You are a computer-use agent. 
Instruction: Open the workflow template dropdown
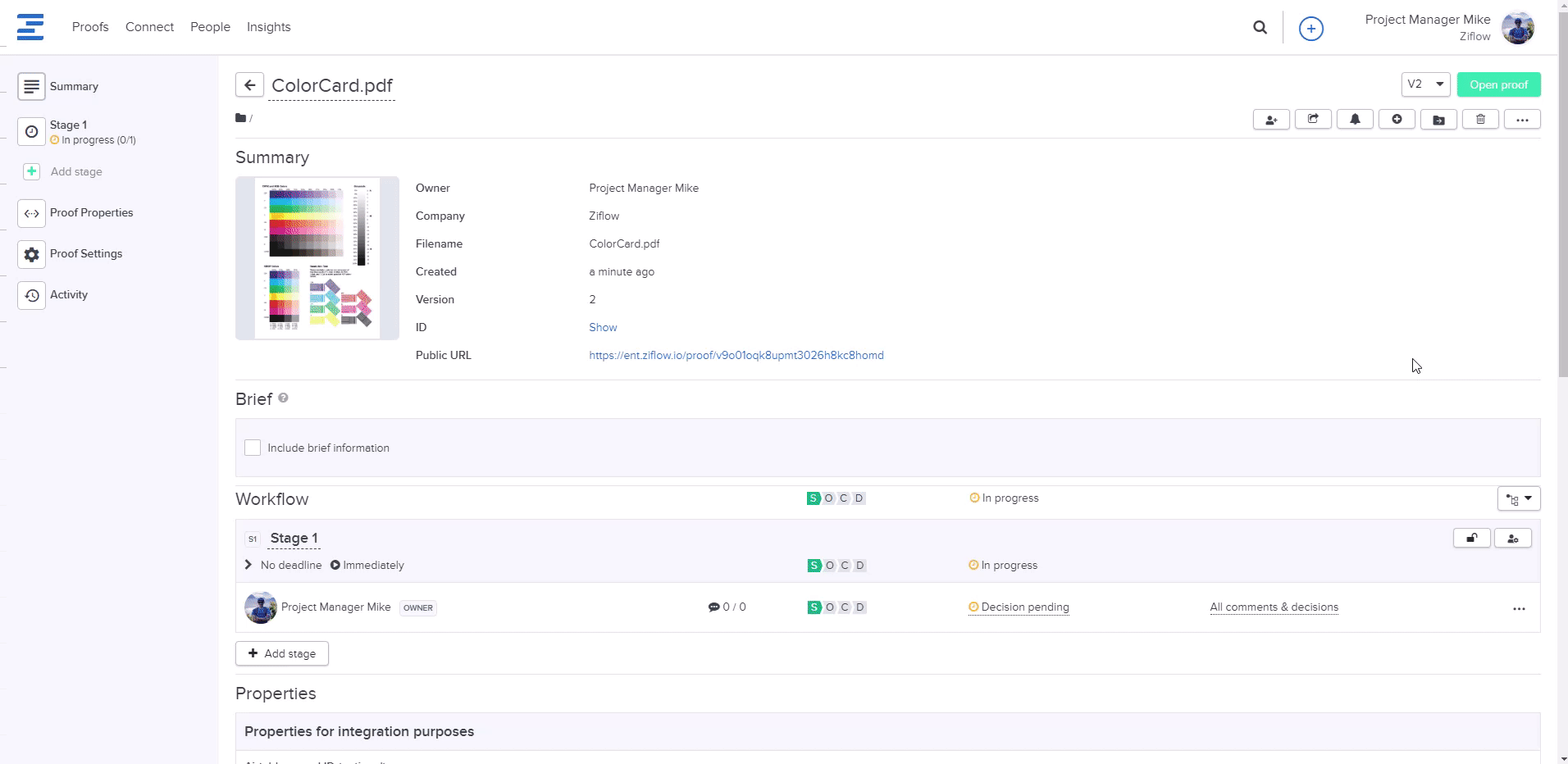1518,498
